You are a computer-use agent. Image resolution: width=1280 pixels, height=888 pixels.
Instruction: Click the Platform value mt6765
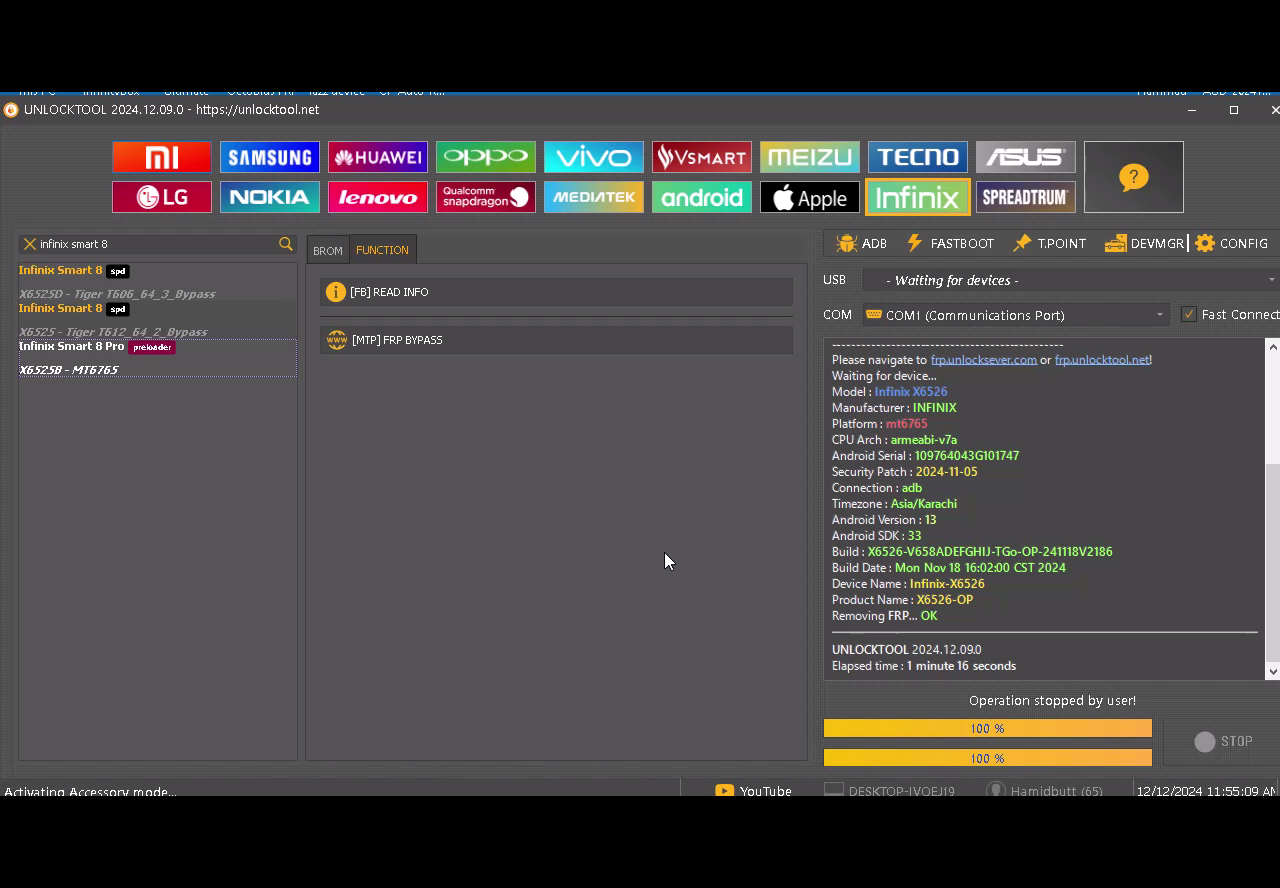pos(906,423)
